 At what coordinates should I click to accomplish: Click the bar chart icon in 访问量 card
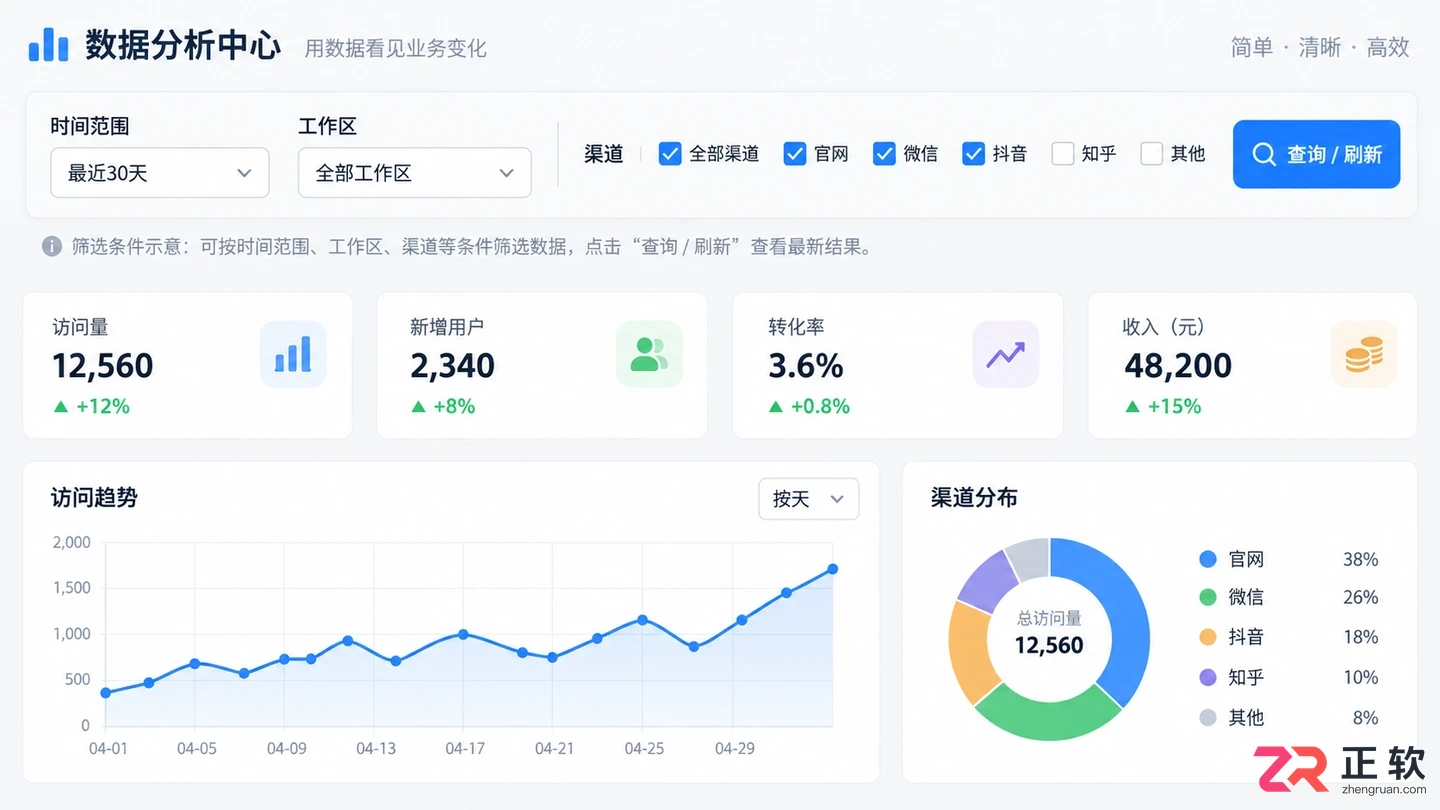293,354
